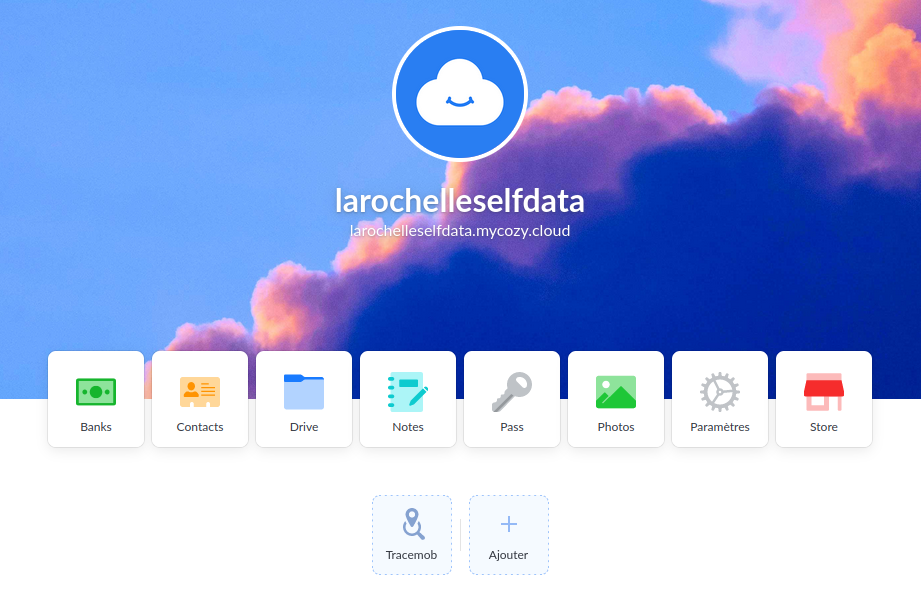The image size is (921, 600).
Task: Launch the Drive folder app
Action: point(304,399)
